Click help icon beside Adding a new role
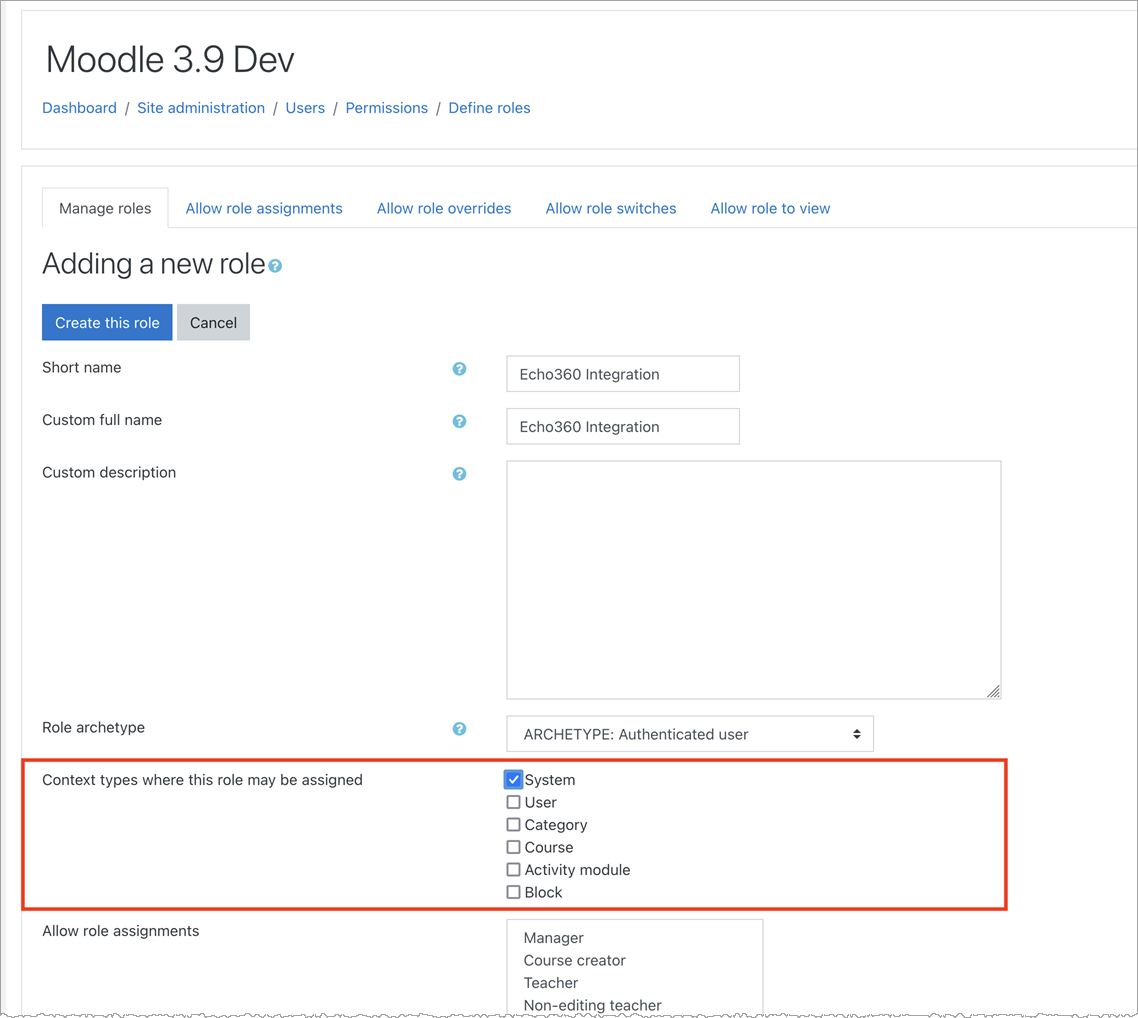1138x1018 pixels. 275,266
